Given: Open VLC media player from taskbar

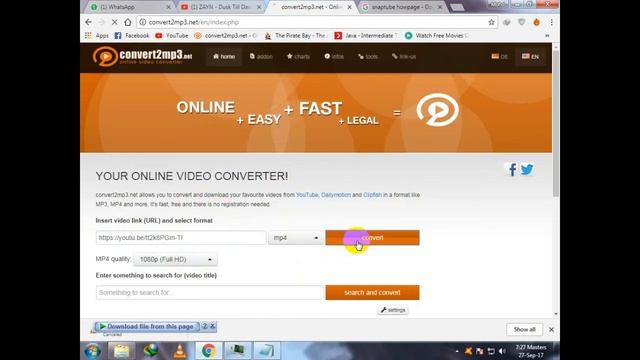Looking at the screenshot, I should point(180,351).
